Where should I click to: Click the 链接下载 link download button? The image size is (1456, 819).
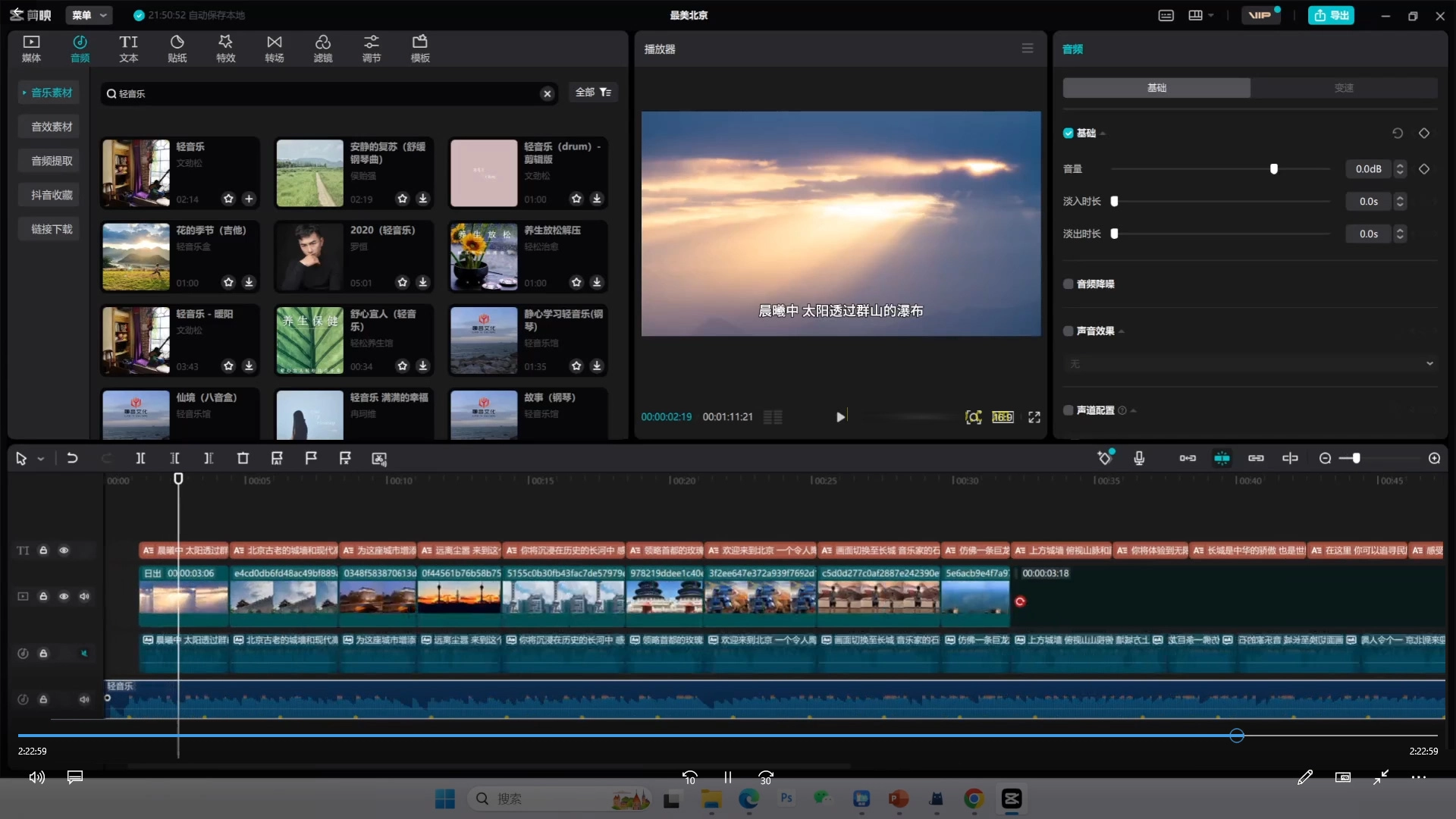click(52, 229)
